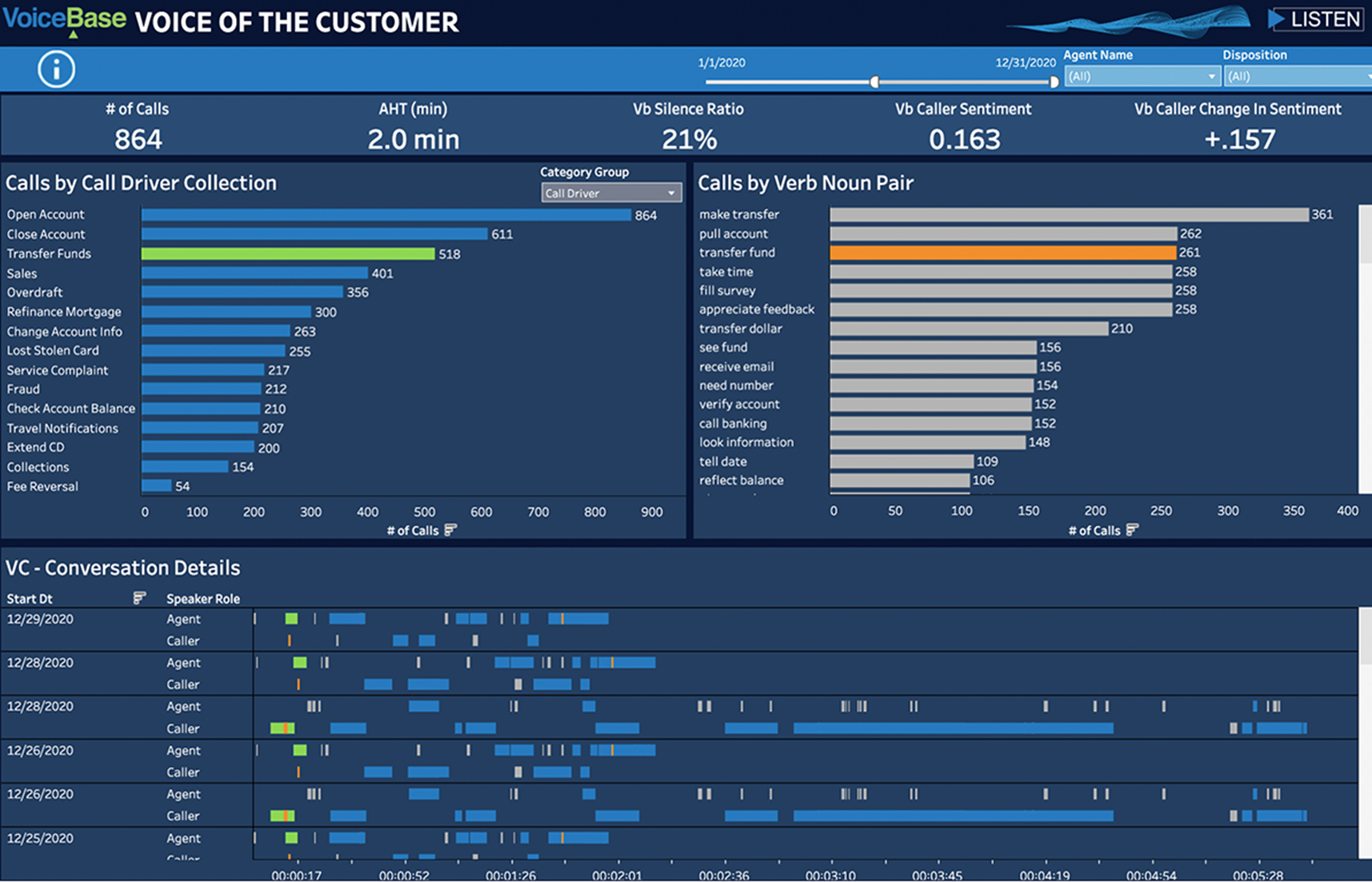Click the "Lost Stolen Card" label
Viewport: 1372px width, 882px height.
click(x=53, y=351)
